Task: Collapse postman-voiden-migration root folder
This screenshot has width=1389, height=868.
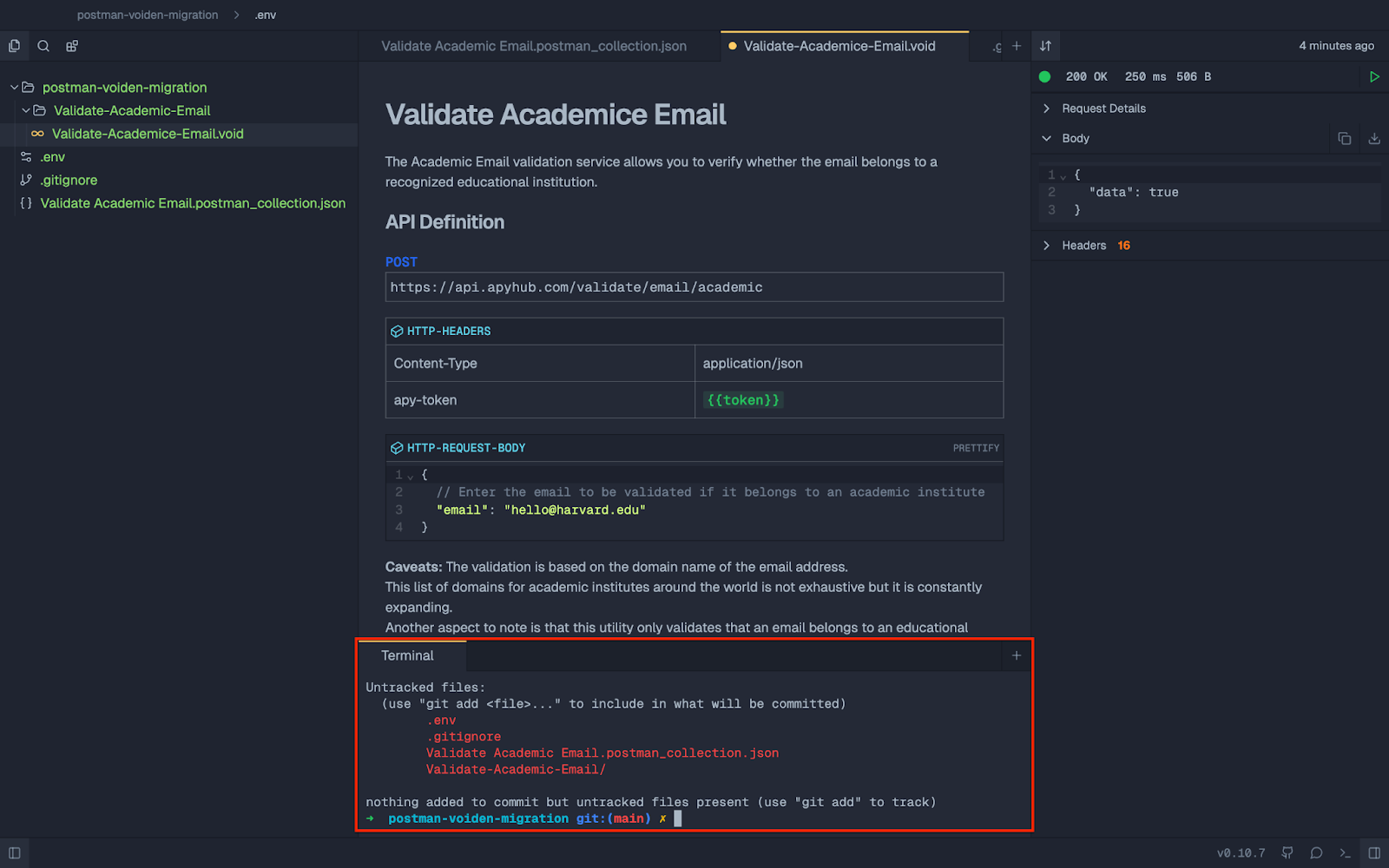Action: tap(14, 87)
